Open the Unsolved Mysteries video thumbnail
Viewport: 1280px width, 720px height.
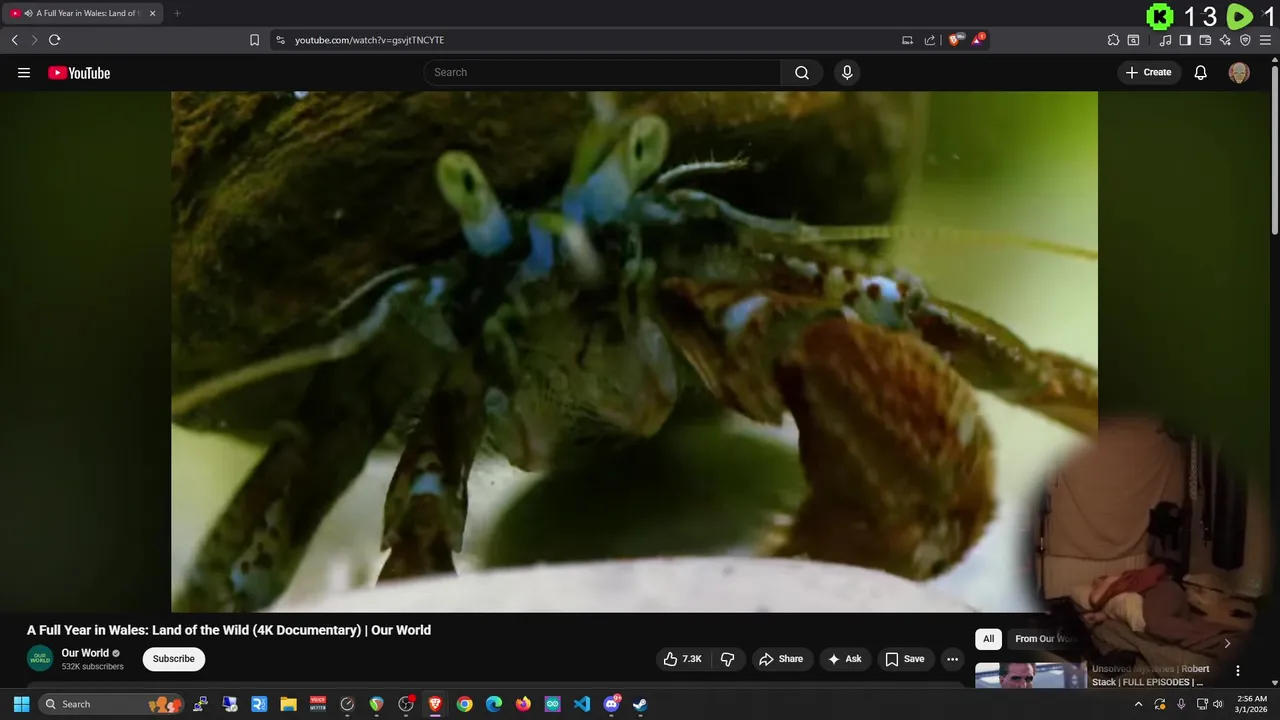[x=1031, y=676]
